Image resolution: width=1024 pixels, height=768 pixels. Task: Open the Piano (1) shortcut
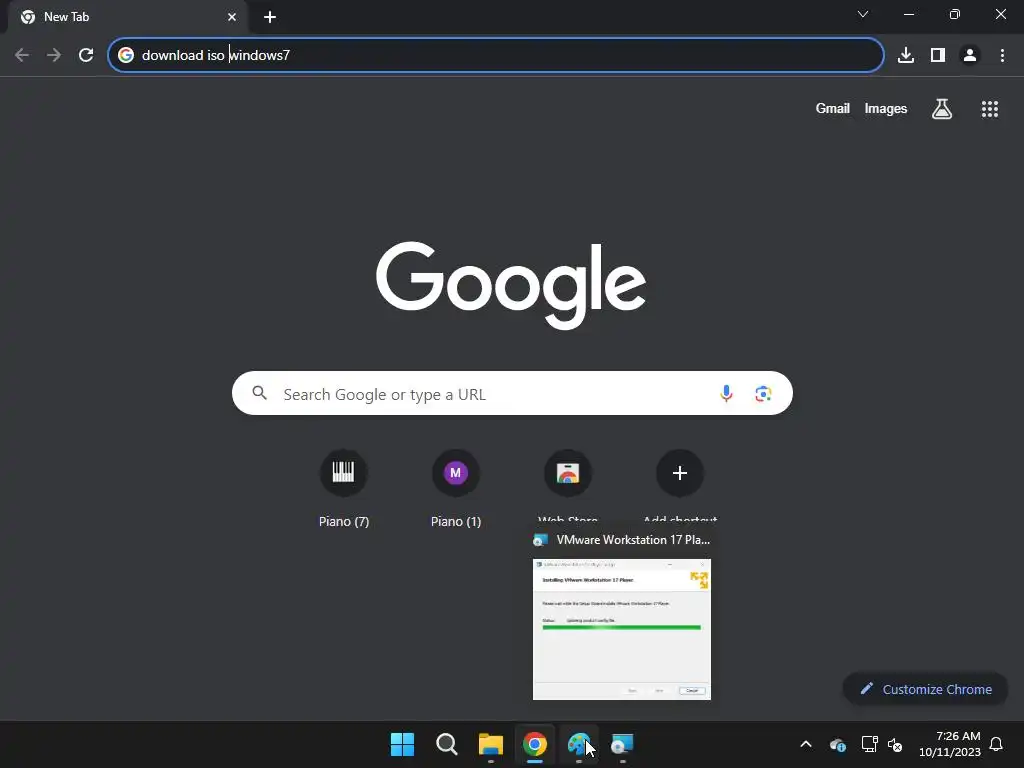point(456,487)
